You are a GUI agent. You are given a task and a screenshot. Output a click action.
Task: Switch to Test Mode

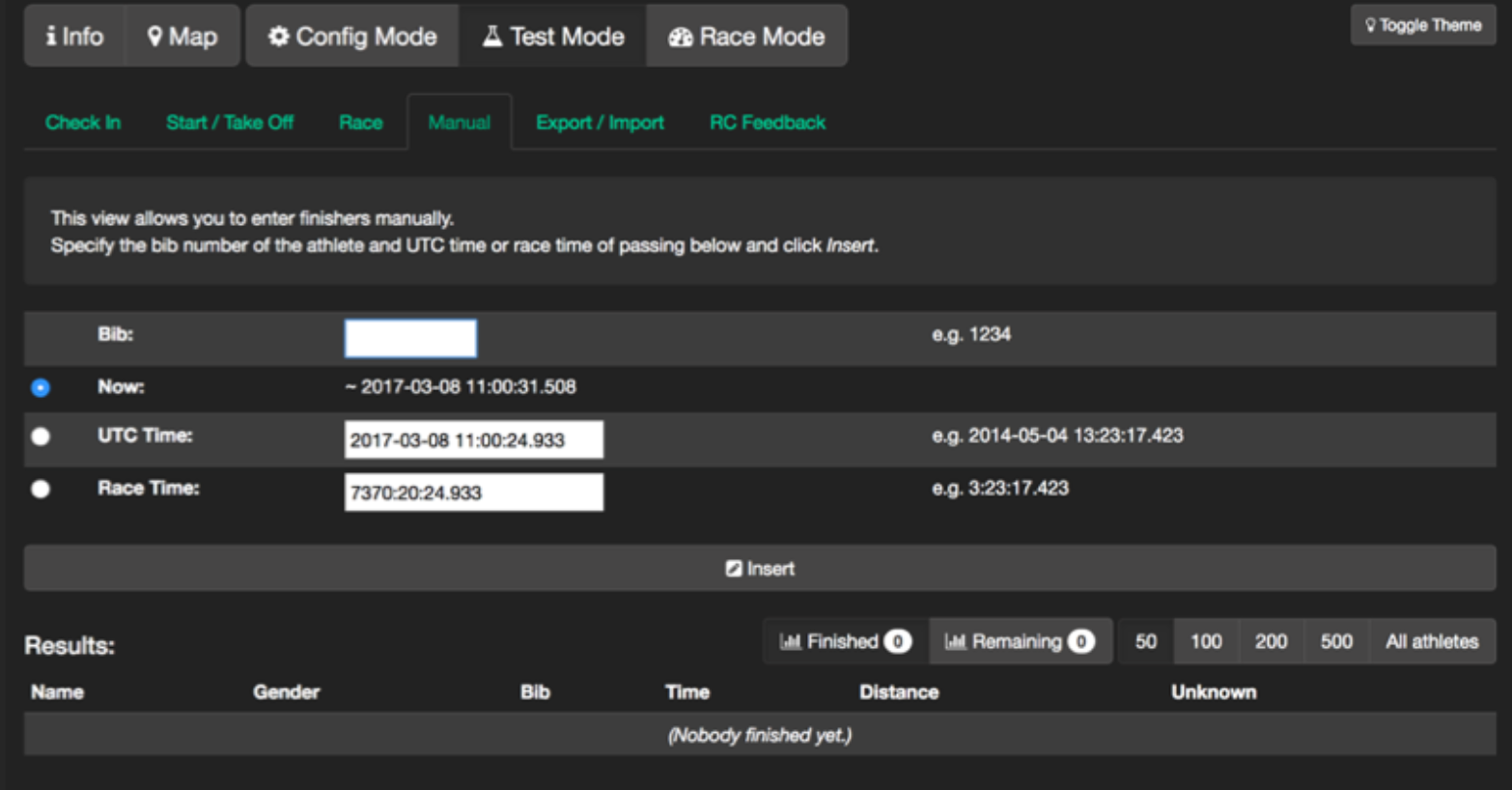[x=553, y=37]
